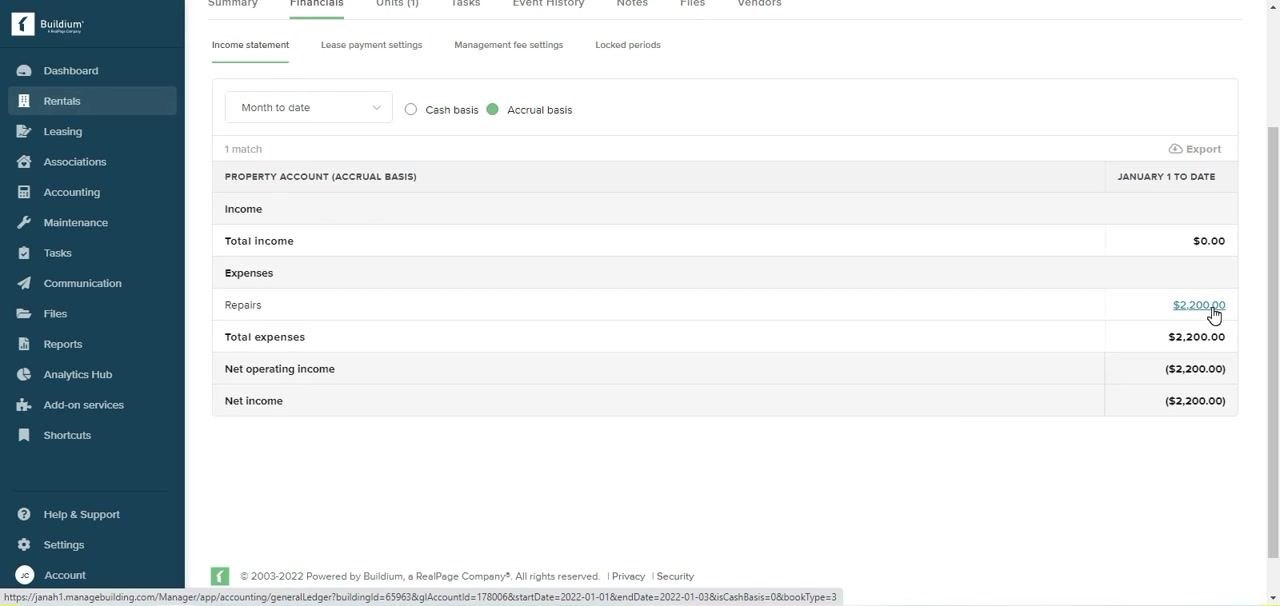Screen dimensions: 1280x606
Task: Click the Net operating income label
Action: 280,369
